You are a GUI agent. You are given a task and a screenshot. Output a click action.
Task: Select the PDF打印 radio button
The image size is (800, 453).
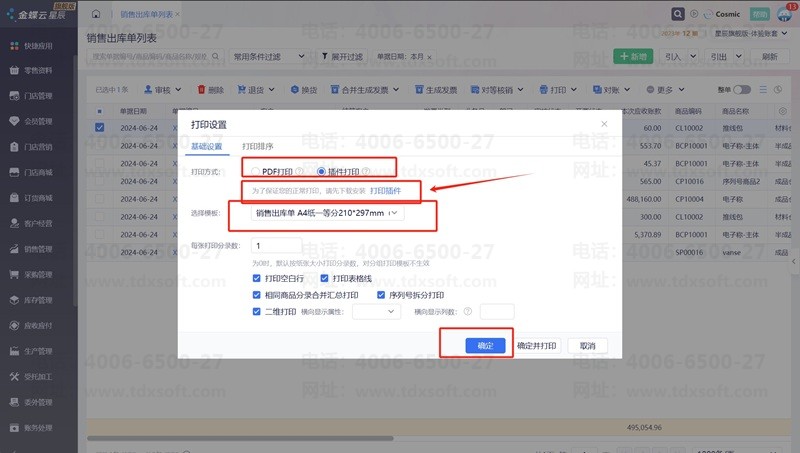(x=256, y=172)
